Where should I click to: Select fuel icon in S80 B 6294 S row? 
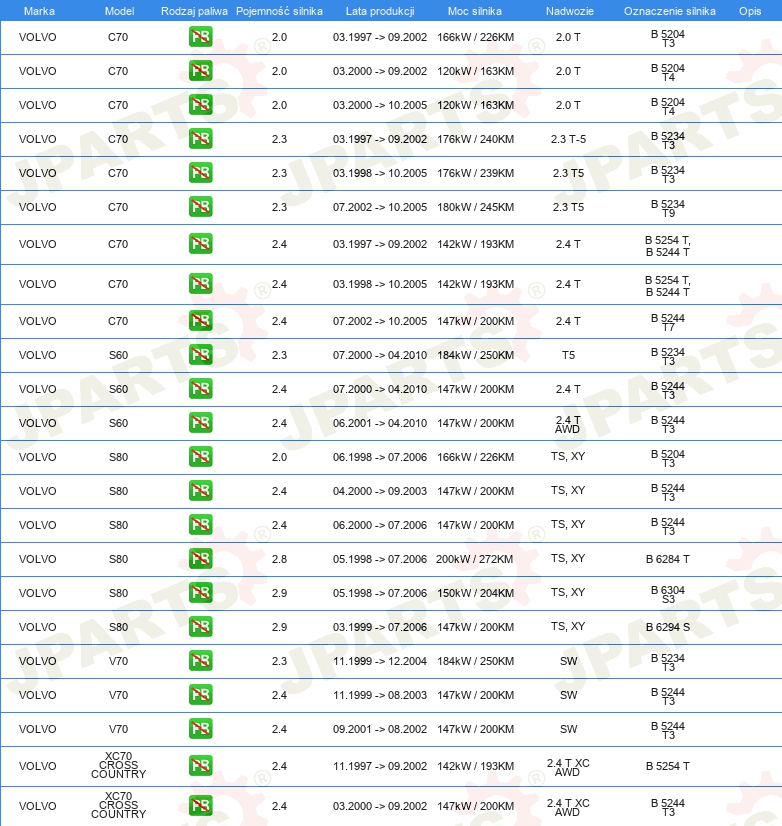pyautogui.click(x=200, y=626)
